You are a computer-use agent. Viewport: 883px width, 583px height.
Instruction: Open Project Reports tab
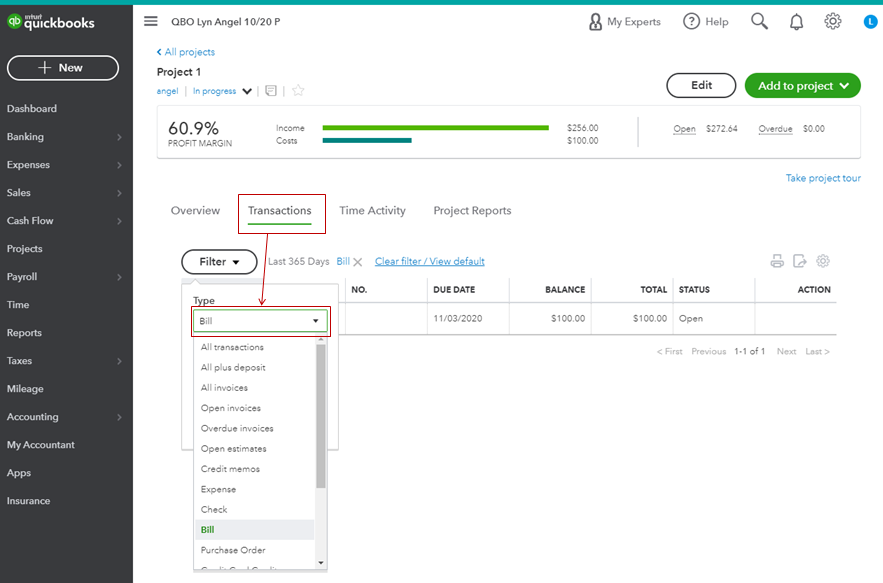point(472,211)
